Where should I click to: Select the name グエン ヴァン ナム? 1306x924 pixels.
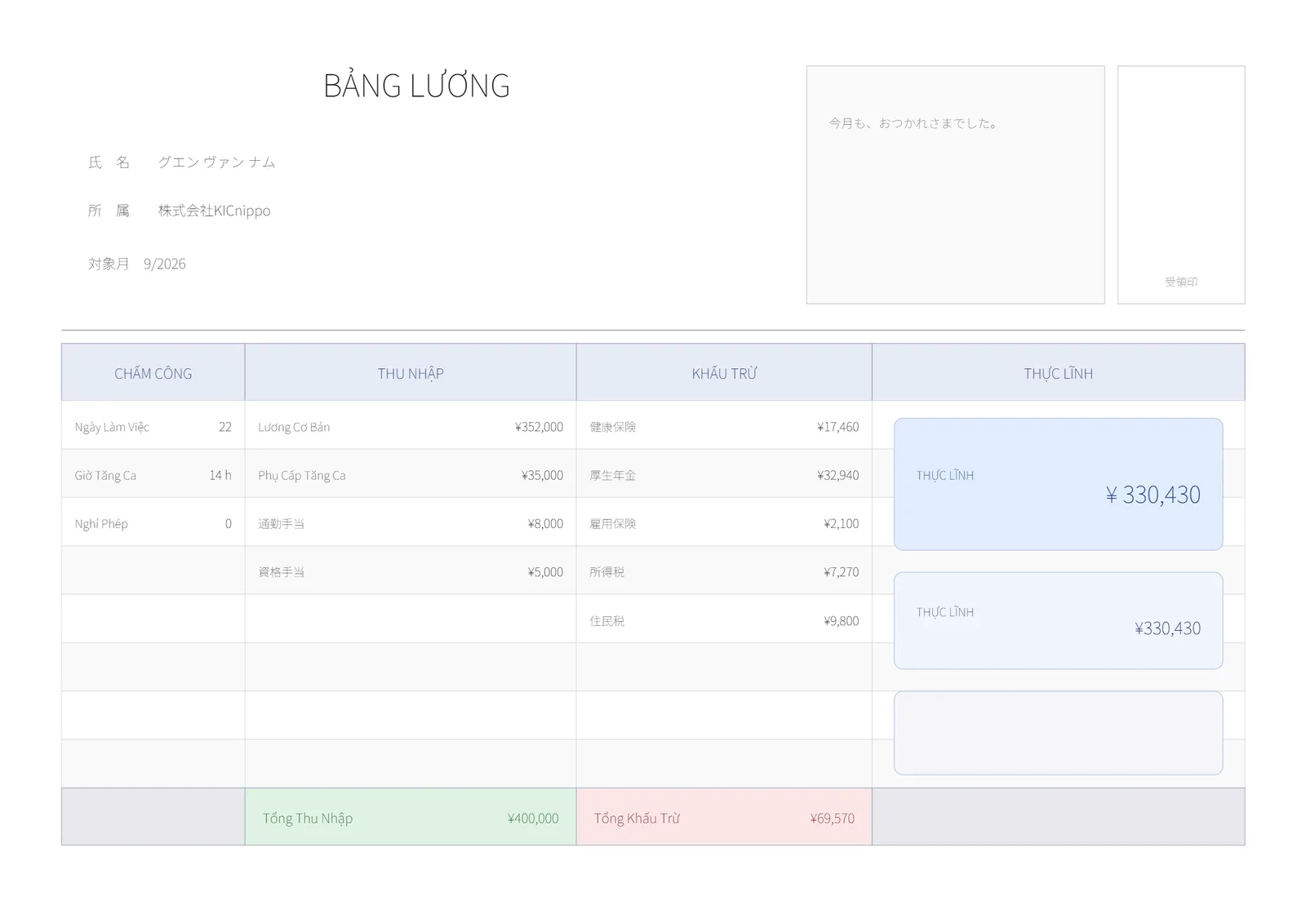[x=216, y=162]
